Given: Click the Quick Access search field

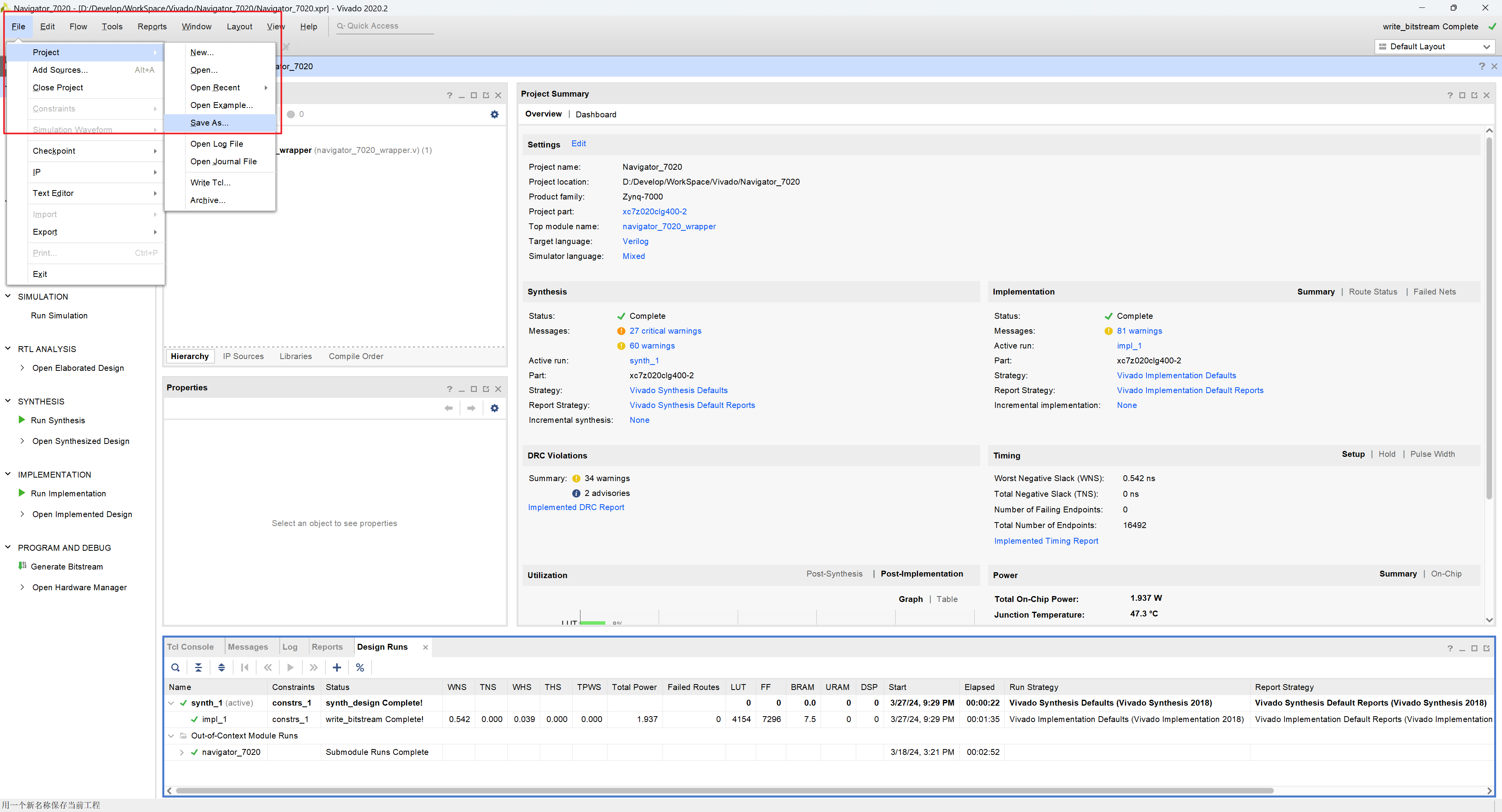Looking at the screenshot, I should (385, 26).
